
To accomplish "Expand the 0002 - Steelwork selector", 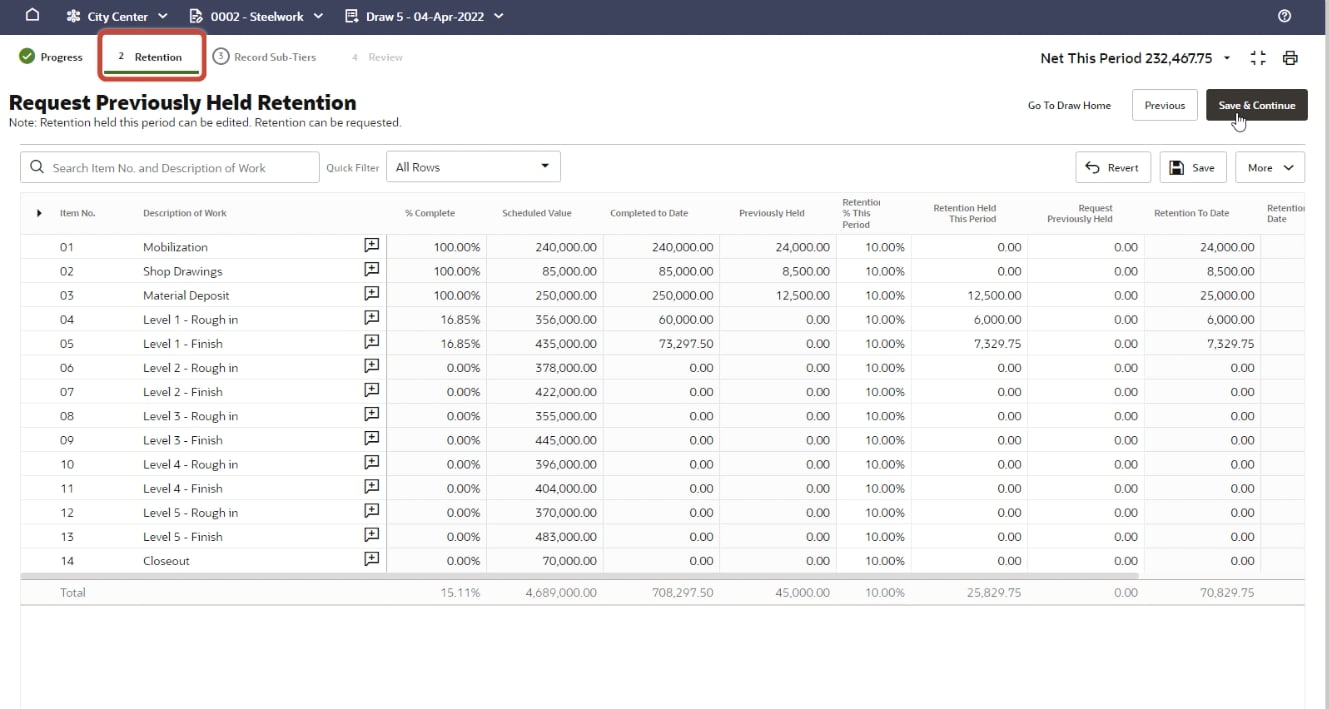I will (256, 16).
